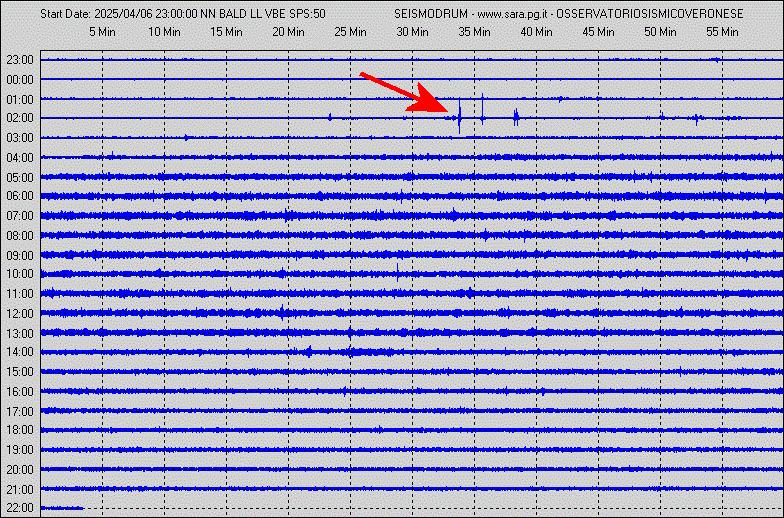Click the 05:00 hour row label
The width and height of the screenshot is (784, 518).
click(20, 178)
